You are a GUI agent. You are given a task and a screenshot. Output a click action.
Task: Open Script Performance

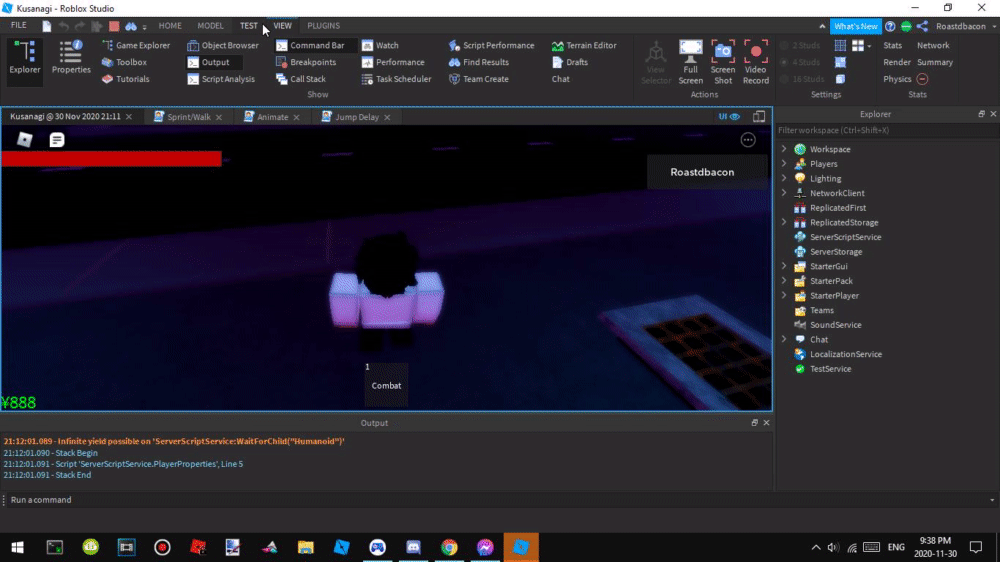click(491, 45)
